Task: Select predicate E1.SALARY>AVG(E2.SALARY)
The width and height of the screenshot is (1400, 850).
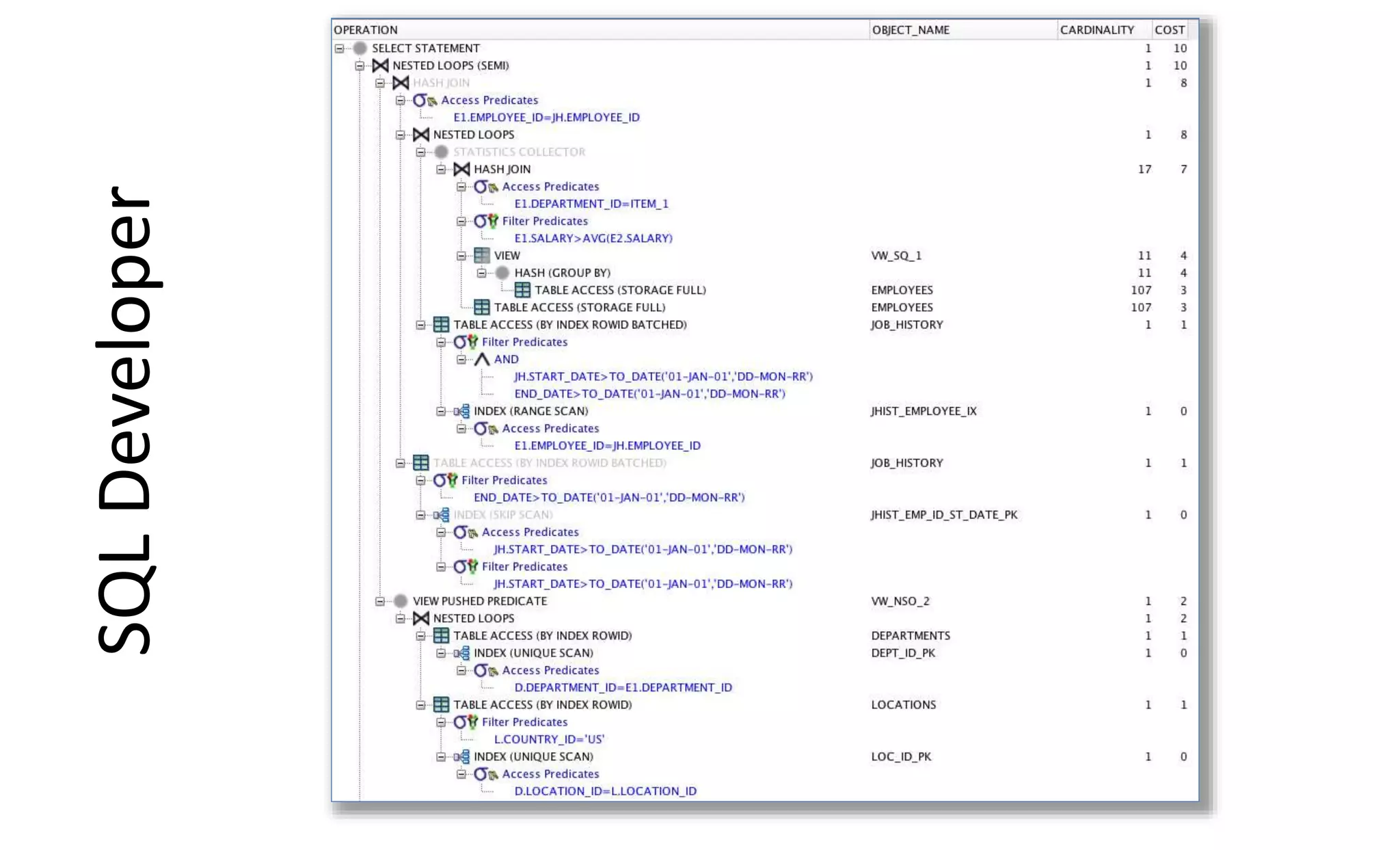Action: tap(593, 238)
